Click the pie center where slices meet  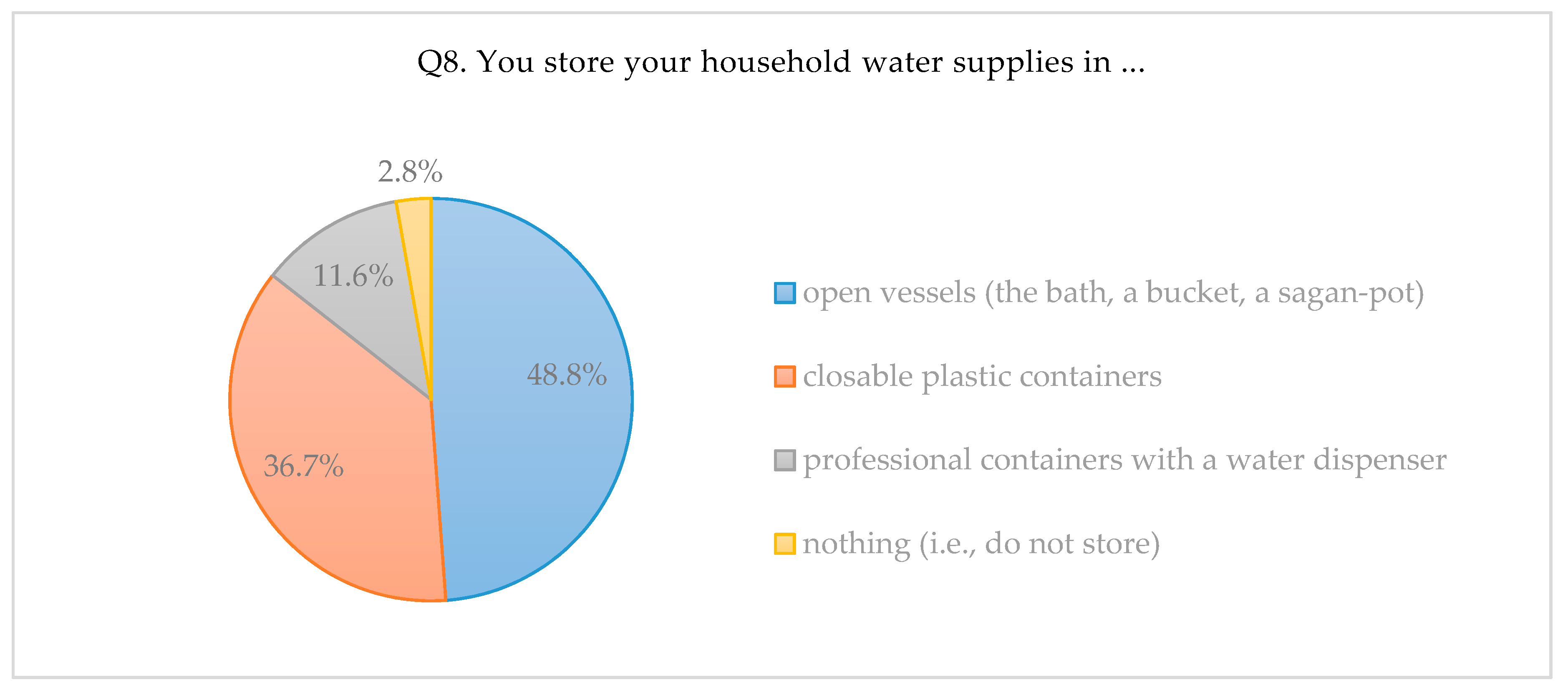pos(431,400)
